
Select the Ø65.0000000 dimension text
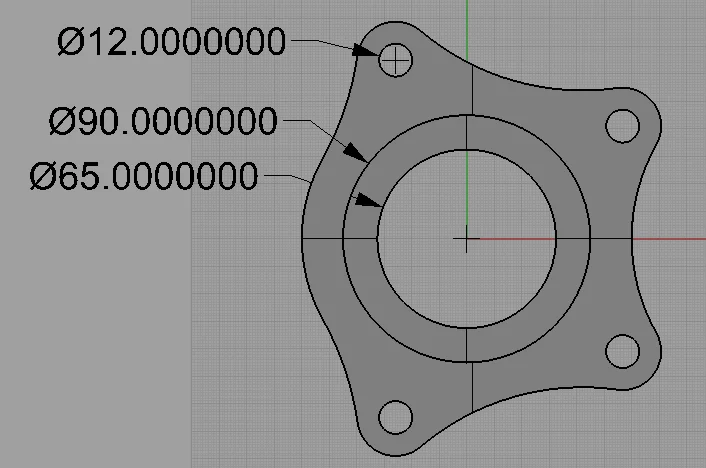point(144,176)
